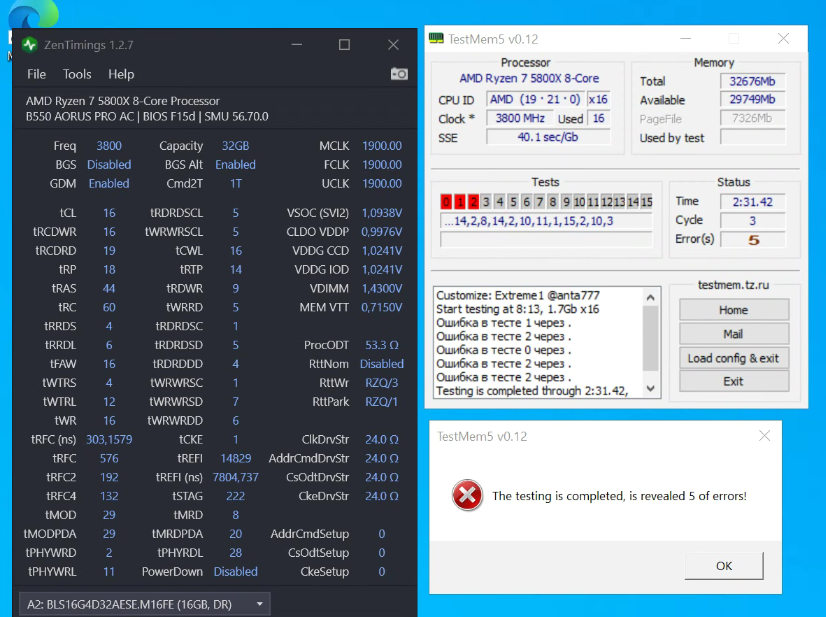
Task: Click red test box 2
Action: tap(473, 202)
